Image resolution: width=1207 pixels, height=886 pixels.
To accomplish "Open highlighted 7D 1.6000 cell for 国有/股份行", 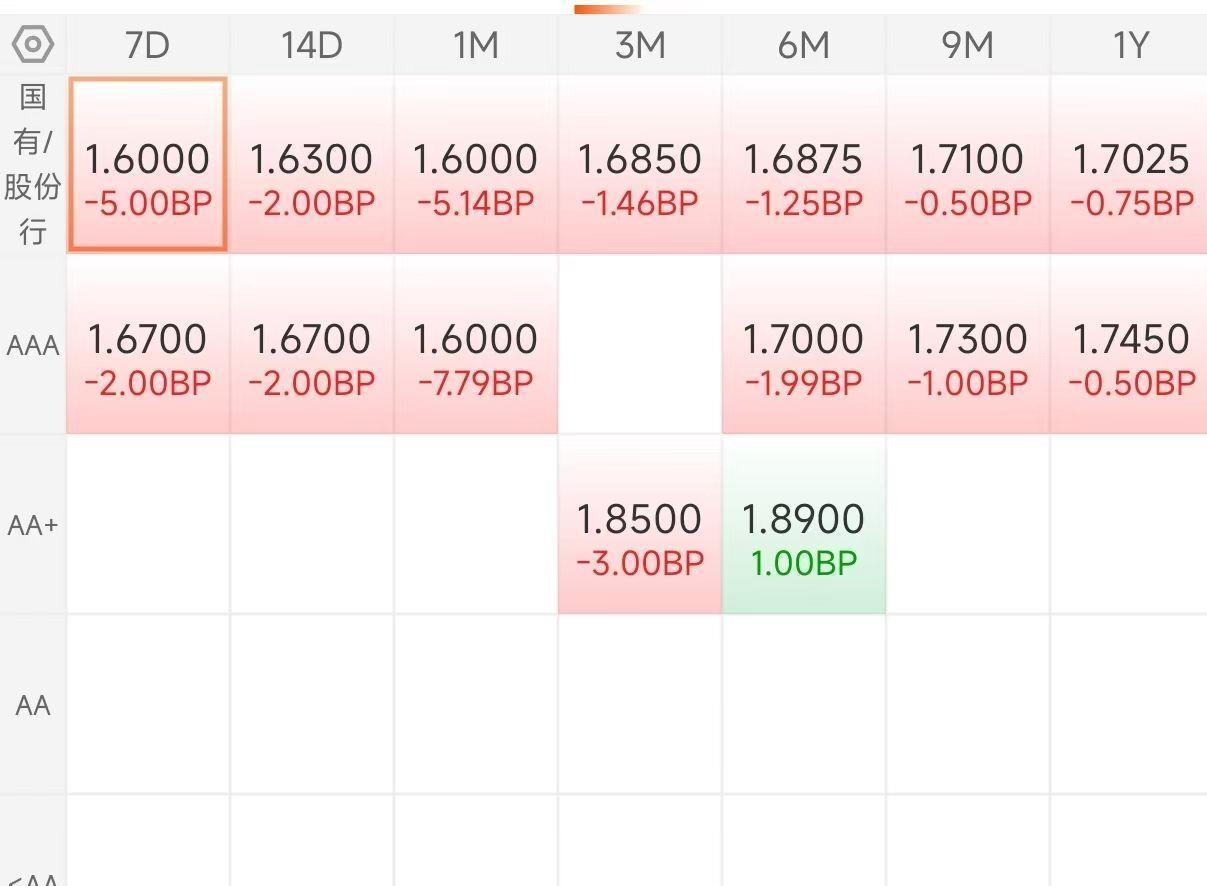I will tap(148, 165).
